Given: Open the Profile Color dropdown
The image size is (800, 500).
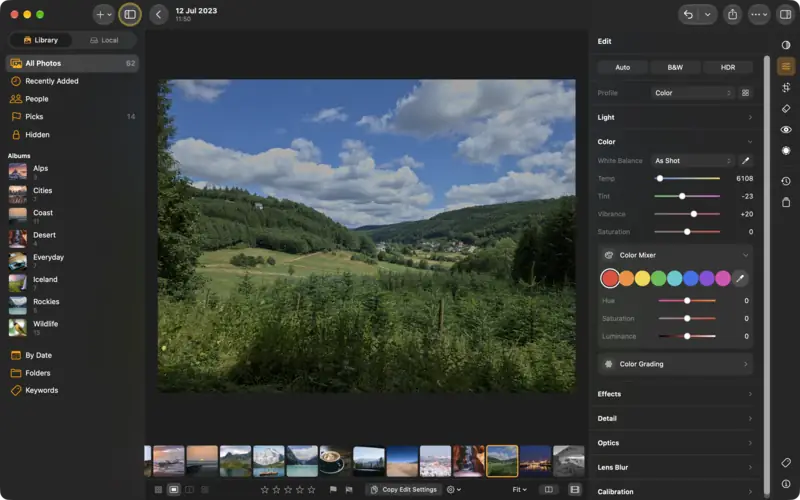Looking at the screenshot, I should click(693, 93).
